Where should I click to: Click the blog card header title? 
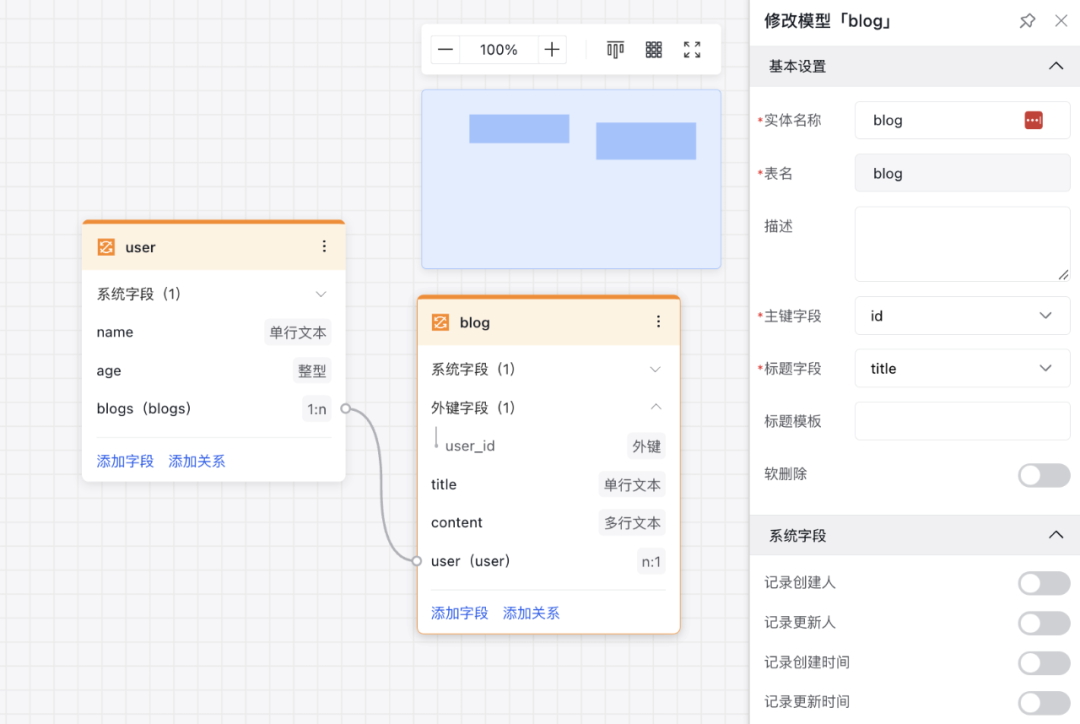point(475,322)
